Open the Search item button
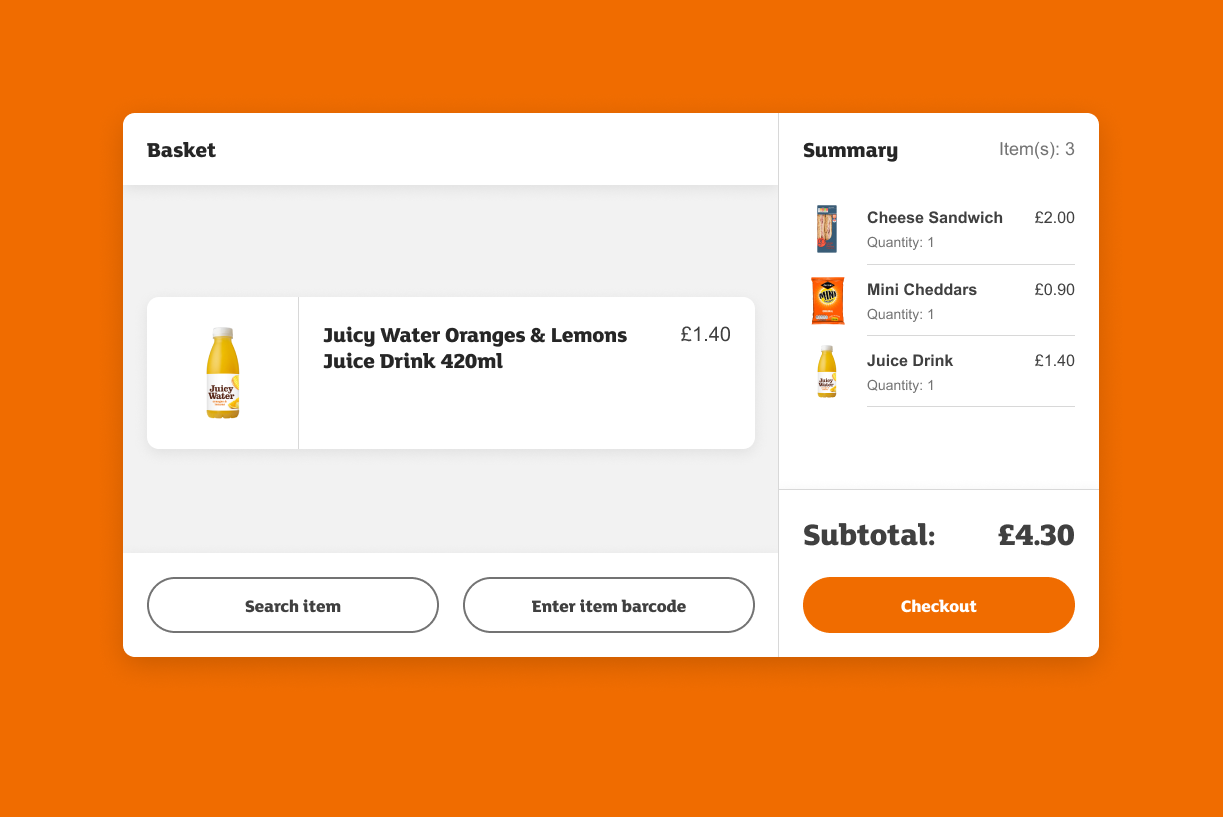 point(293,605)
